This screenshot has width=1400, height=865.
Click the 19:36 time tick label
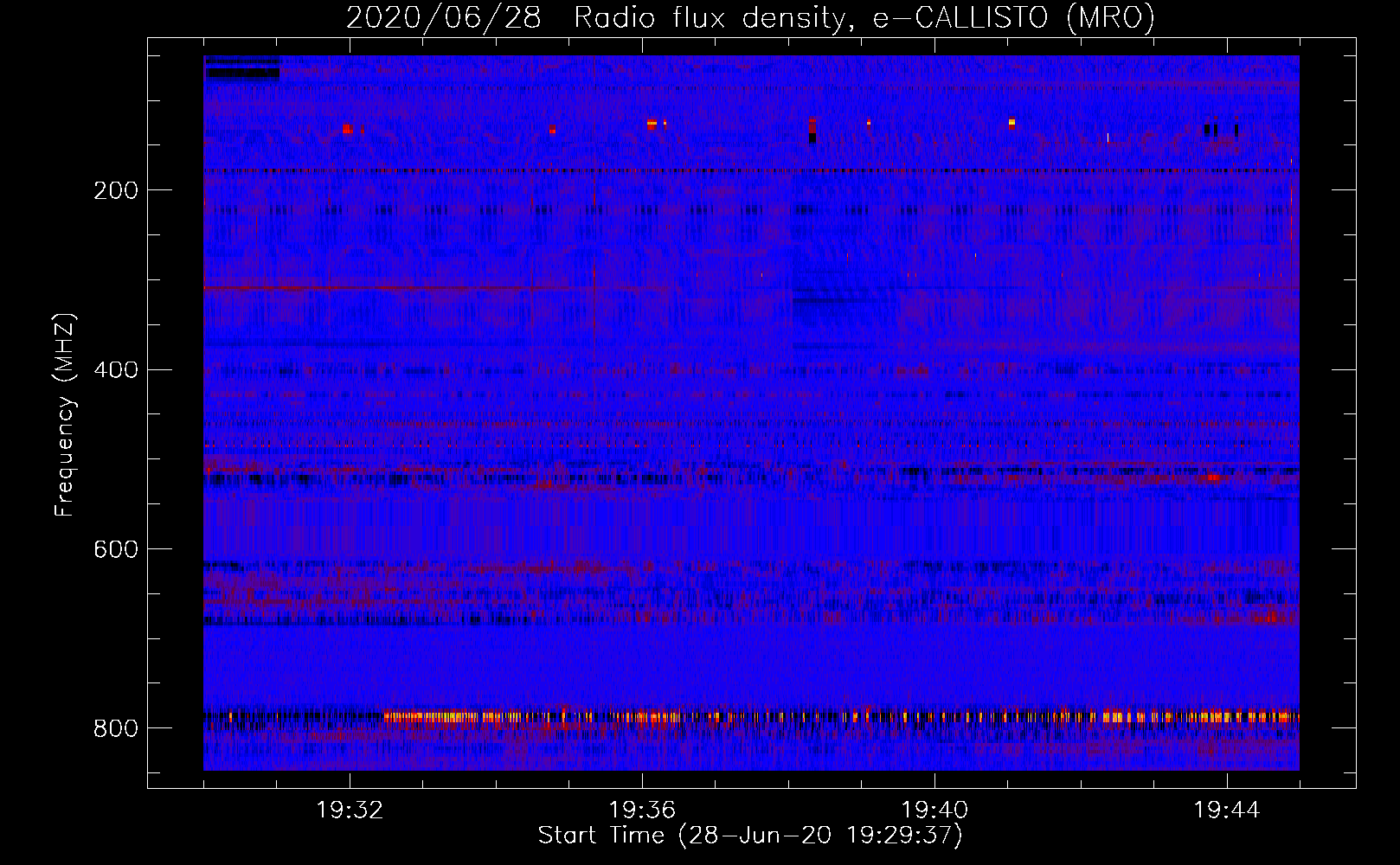tap(642, 811)
